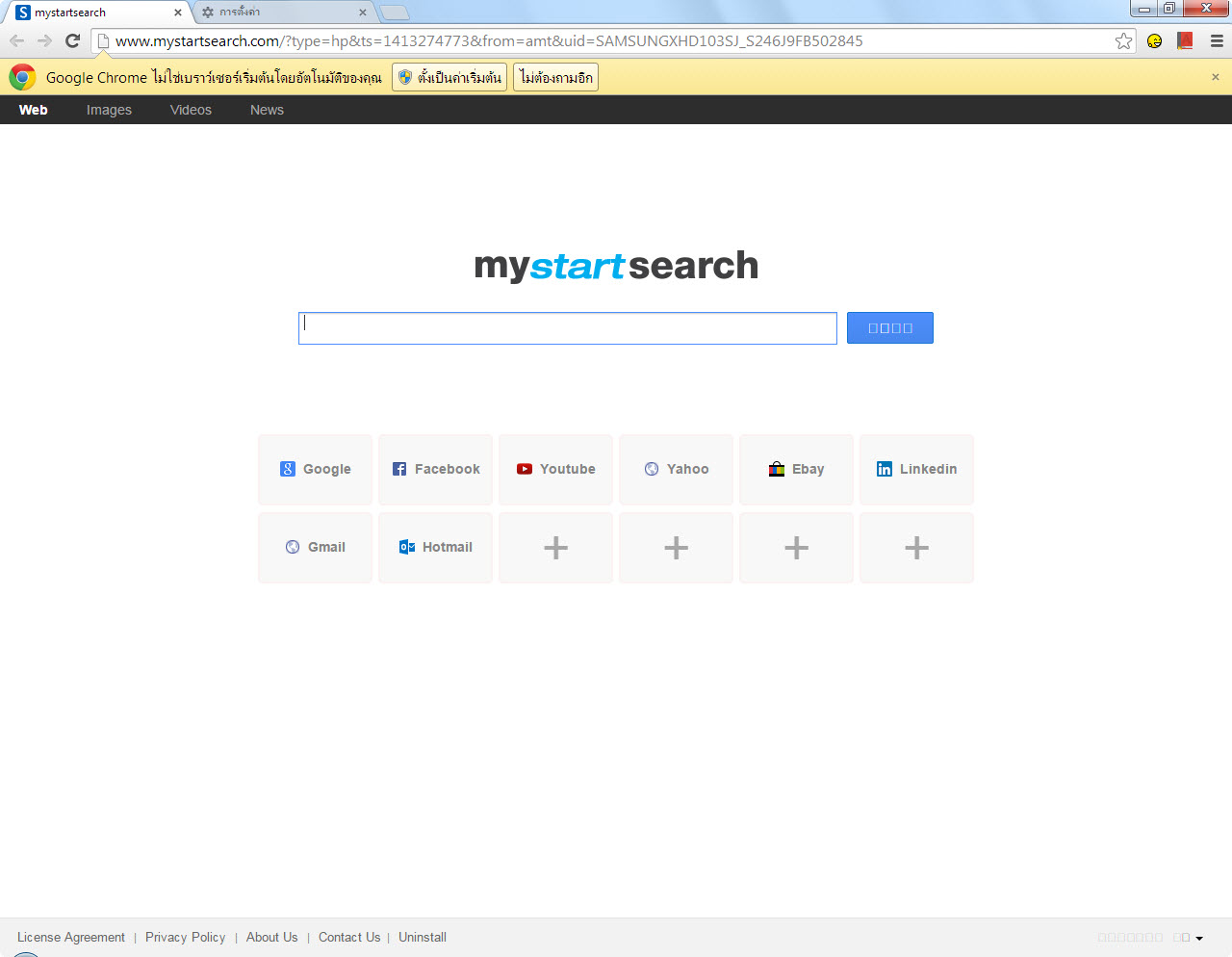Open the Youtube shortcut tile

[555, 470]
